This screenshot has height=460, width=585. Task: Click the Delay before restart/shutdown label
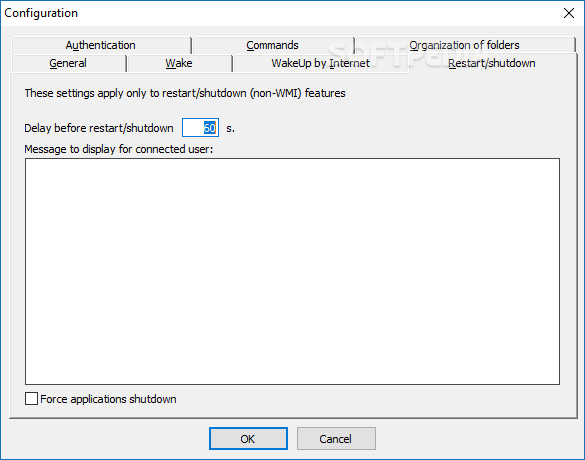click(x=99, y=128)
